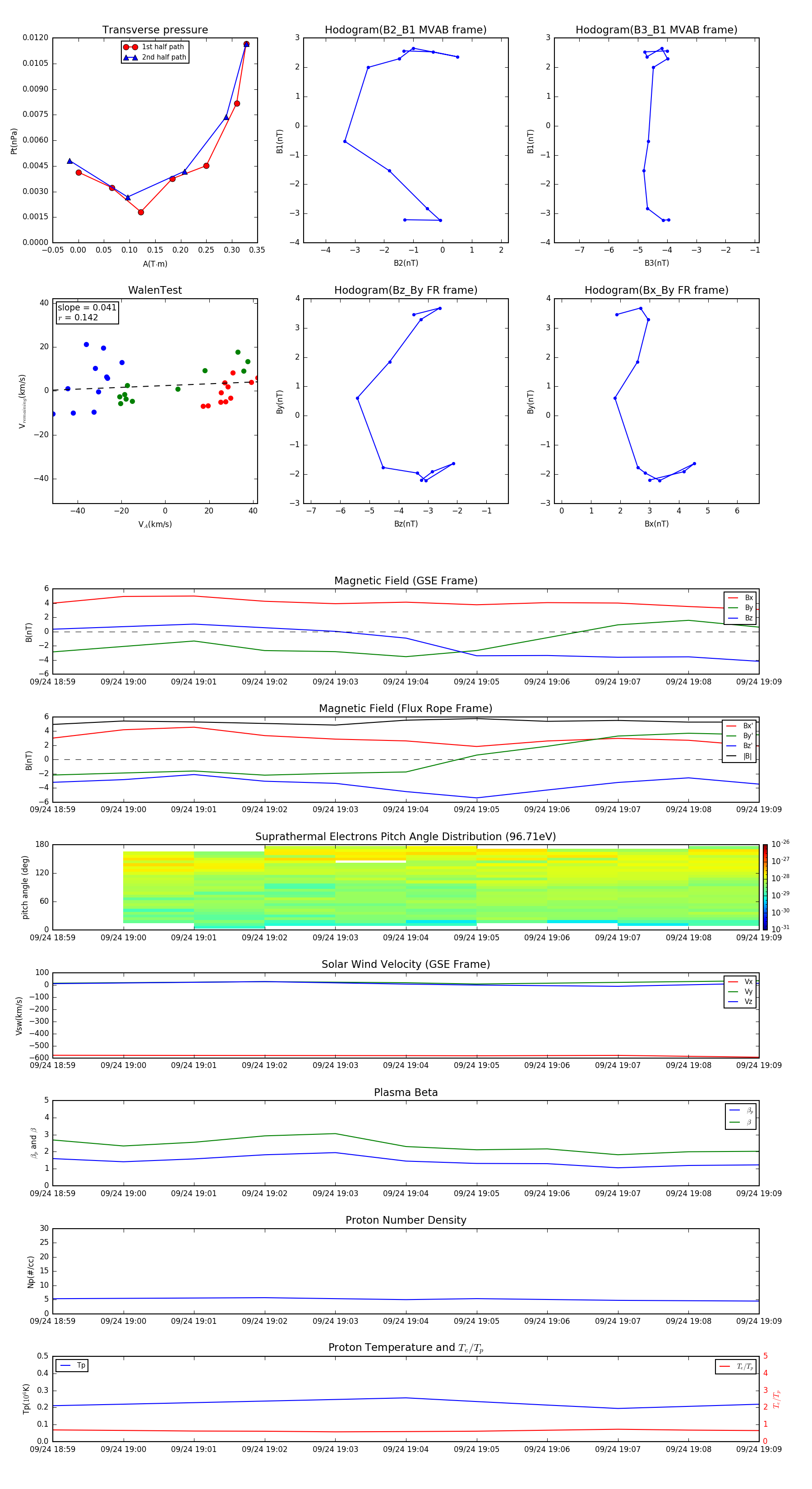
Task: Click 'B2(nT)' x-axis label
Action: [406, 263]
